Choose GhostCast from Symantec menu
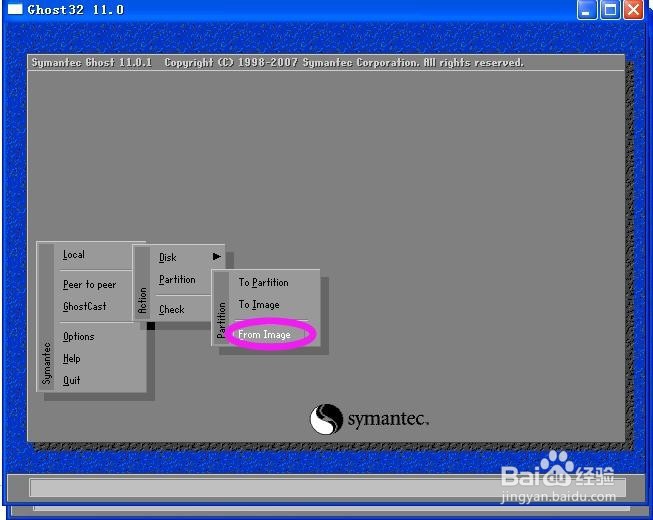 [85, 306]
